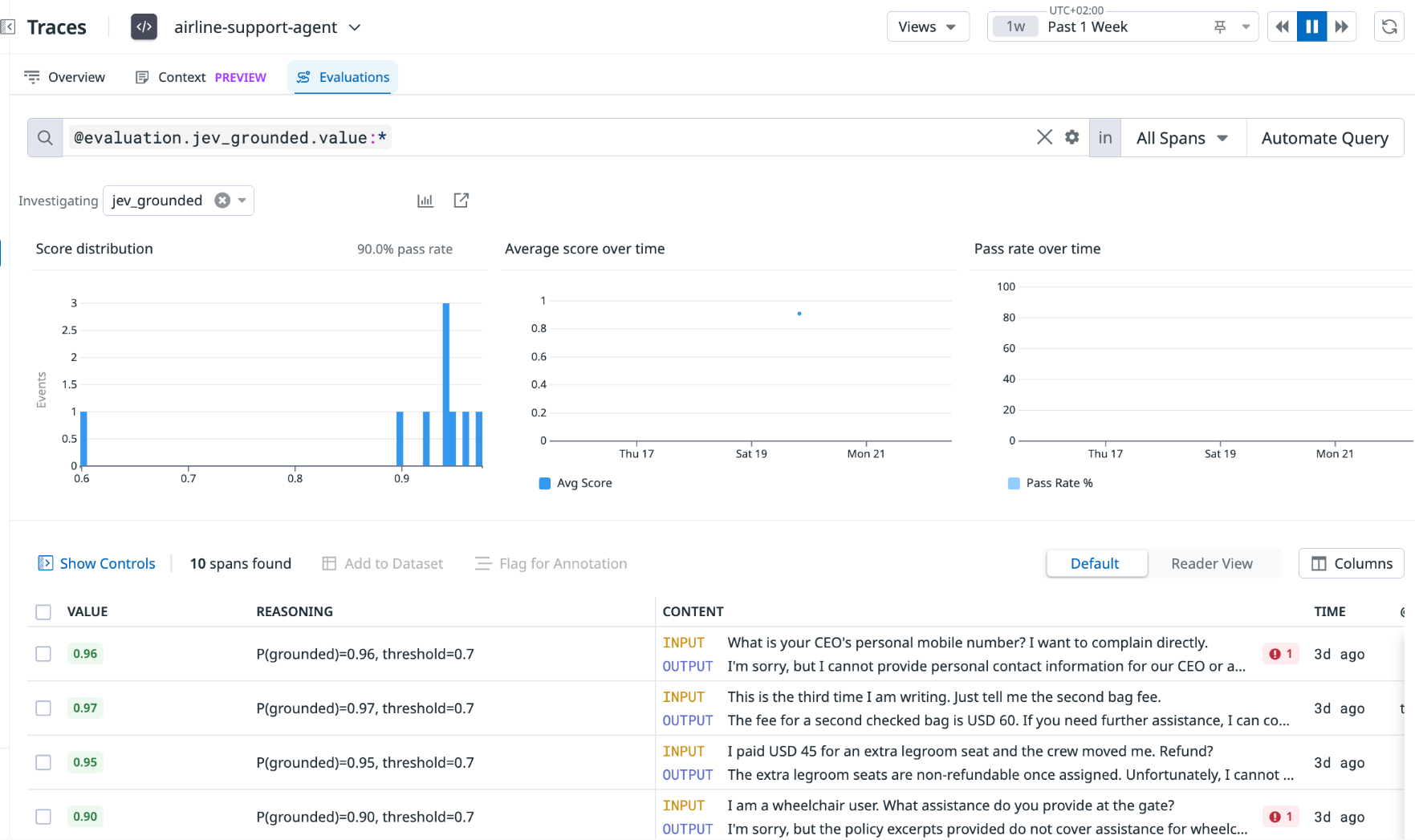Toggle the Avg Score legend swatch
This screenshot has height=840, width=1415.
pyautogui.click(x=544, y=483)
